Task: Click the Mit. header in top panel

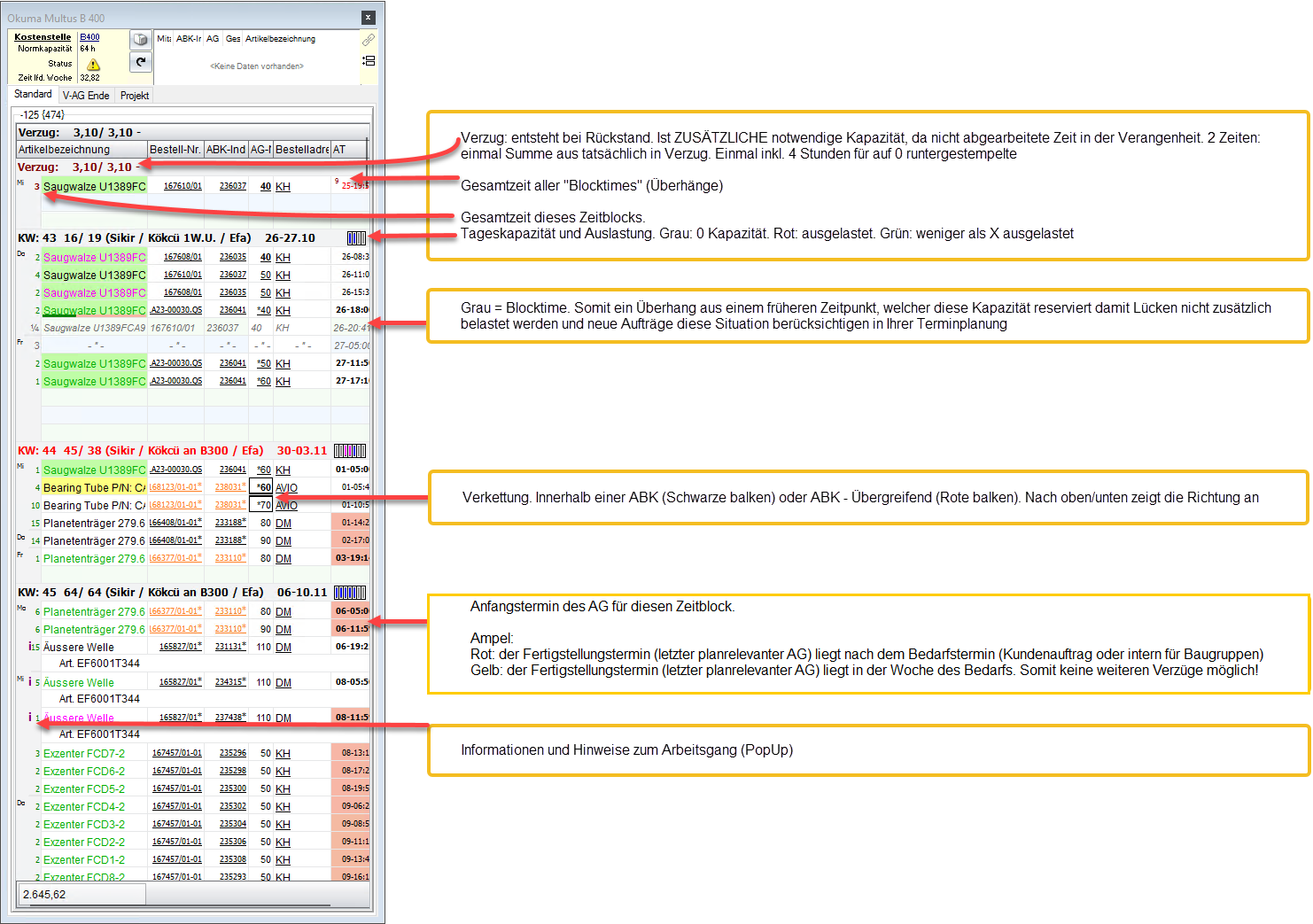Action: pos(164,39)
